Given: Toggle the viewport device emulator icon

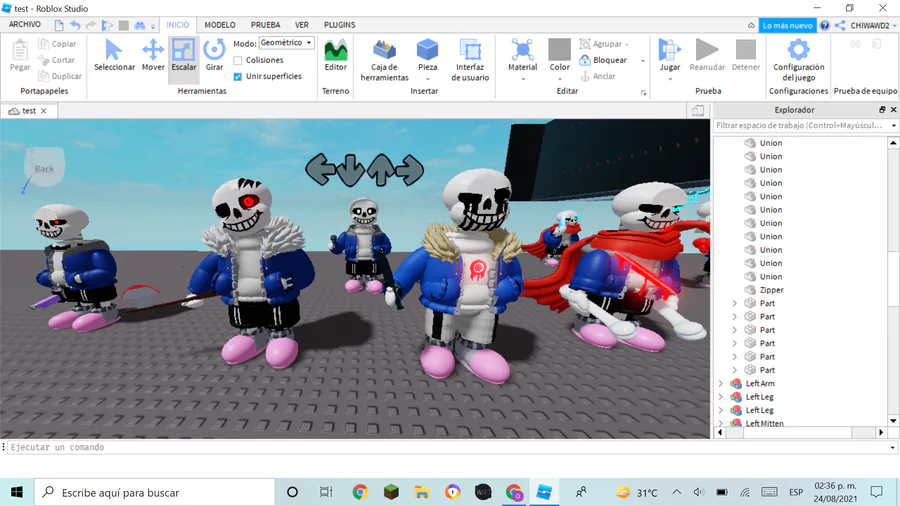Looking at the screenshot, I should 697,111.
